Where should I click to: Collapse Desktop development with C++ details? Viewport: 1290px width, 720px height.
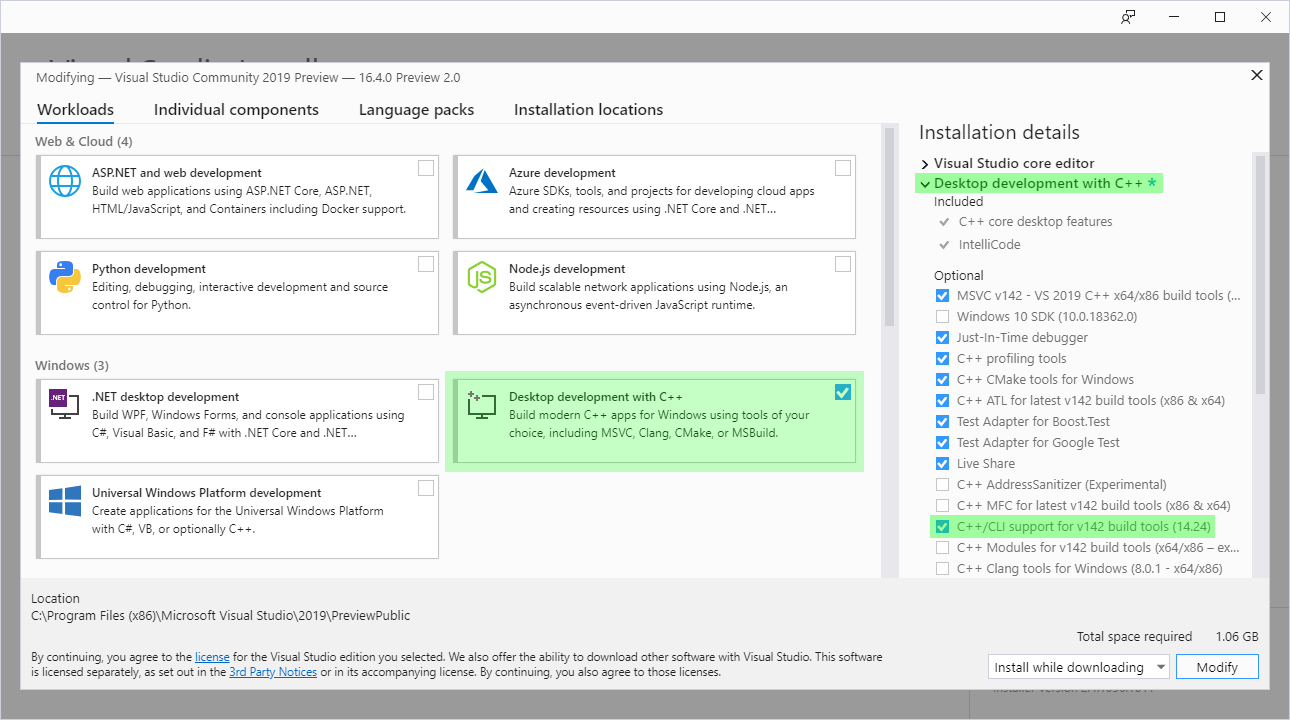click(x=925, y=184)
